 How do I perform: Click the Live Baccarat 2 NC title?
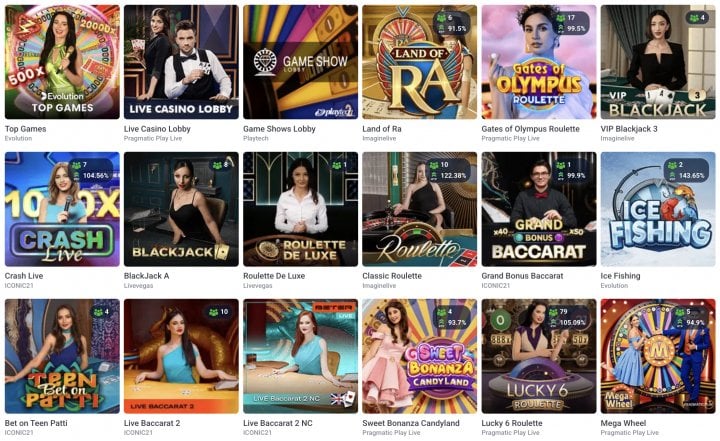click(x=278, y=423)
